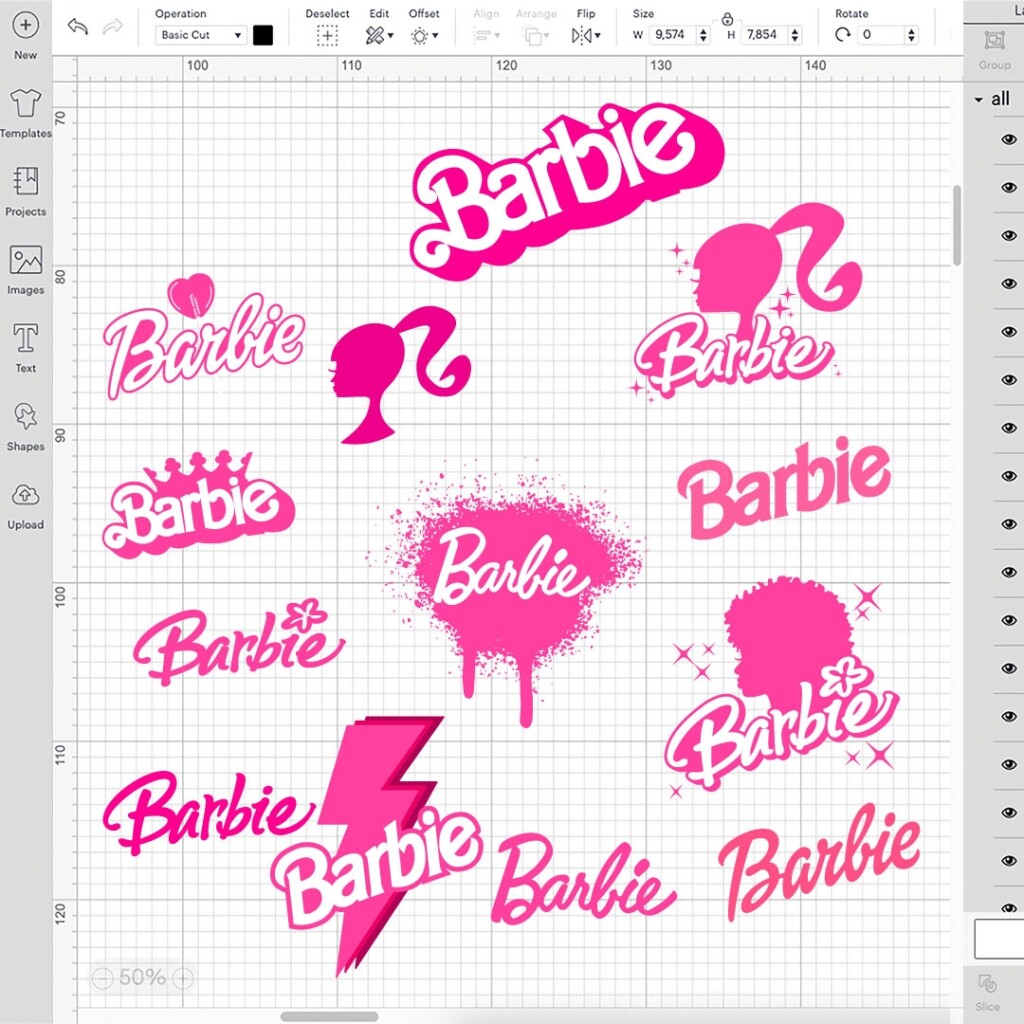Select the afro silhouette Barbie design
This screenshot has height=1024, width=1024.
point(784,688)
